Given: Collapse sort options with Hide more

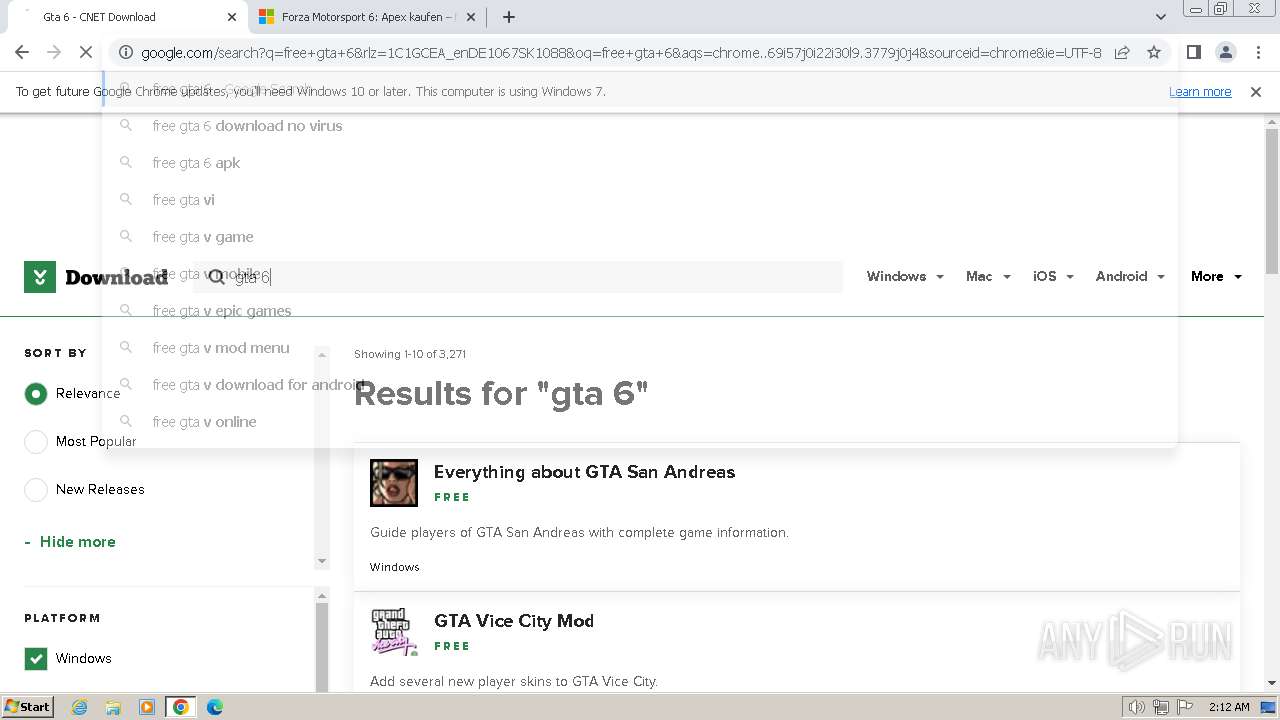Looking at the screenshot, I should click(x=70, y=542).
